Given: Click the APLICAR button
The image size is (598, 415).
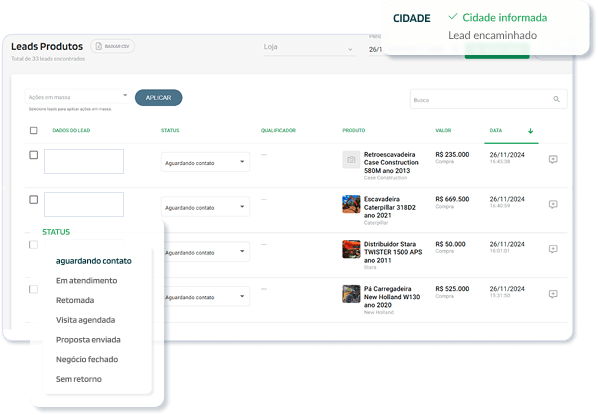Looking at the screenshot, I should click(158, 98).
